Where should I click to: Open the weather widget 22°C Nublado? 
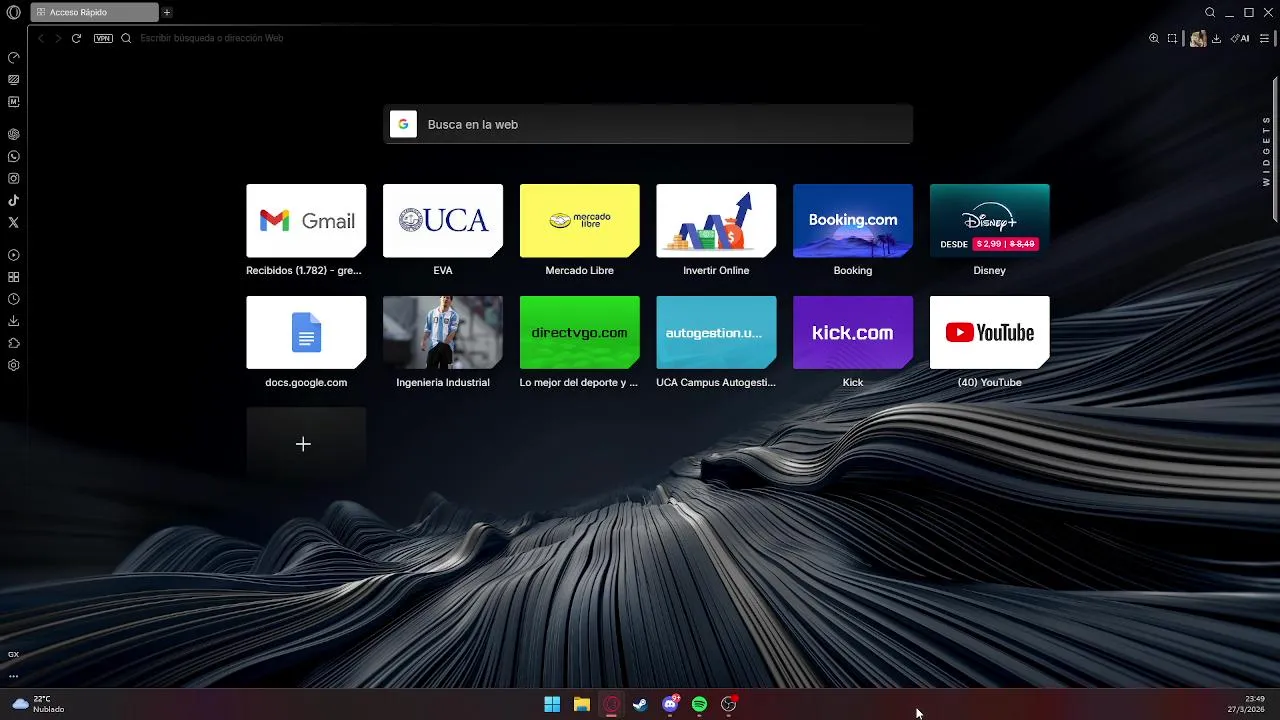38,704
